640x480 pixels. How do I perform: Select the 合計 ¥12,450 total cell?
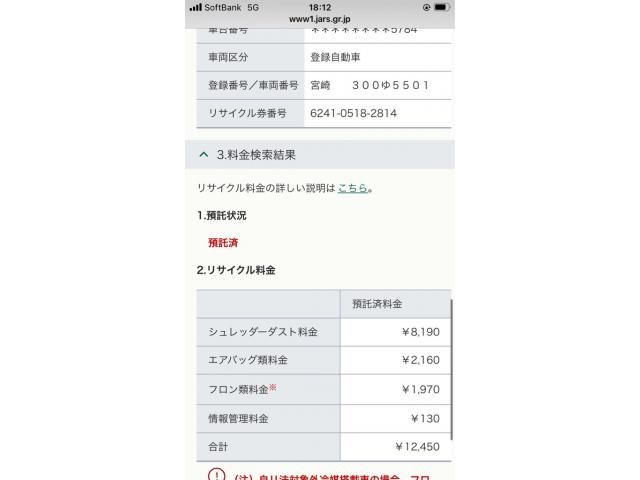(396, 447)
